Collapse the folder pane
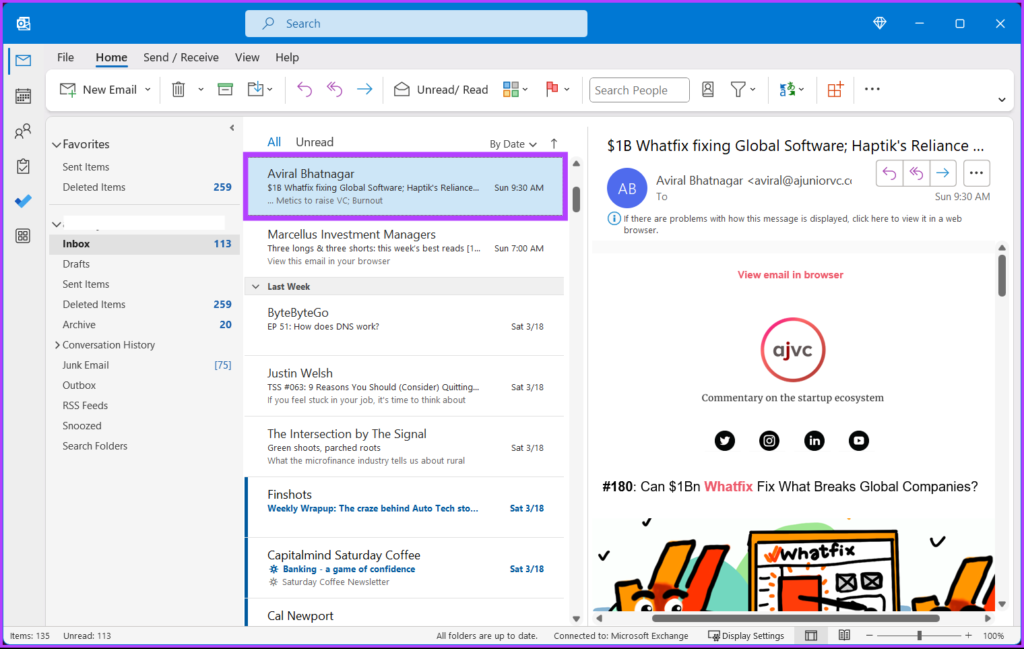 [x=232, y=128]
